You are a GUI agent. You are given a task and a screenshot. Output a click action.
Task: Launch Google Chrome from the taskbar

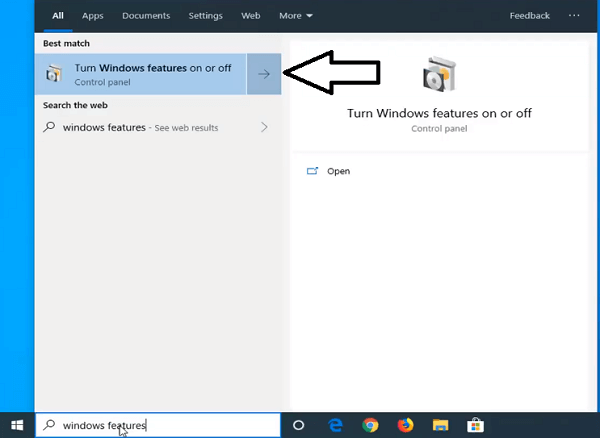tap(370, 425)
